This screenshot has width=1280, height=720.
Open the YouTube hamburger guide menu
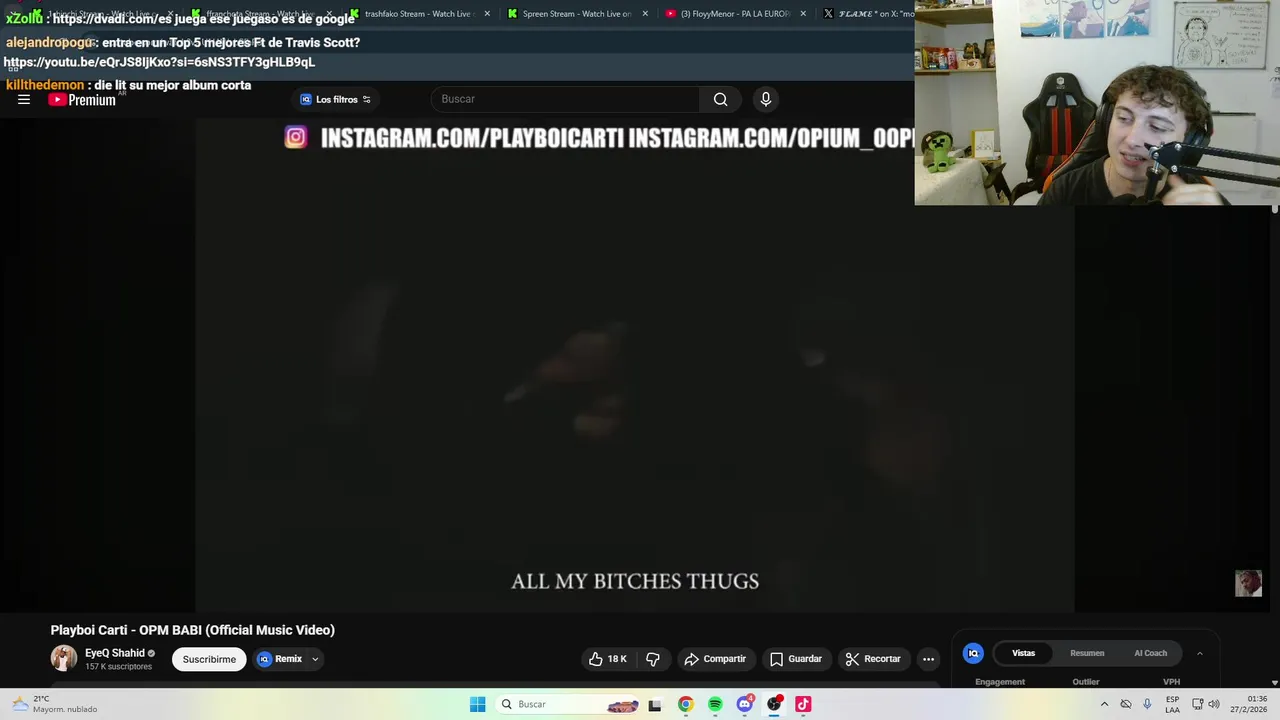tap(24, 99)
